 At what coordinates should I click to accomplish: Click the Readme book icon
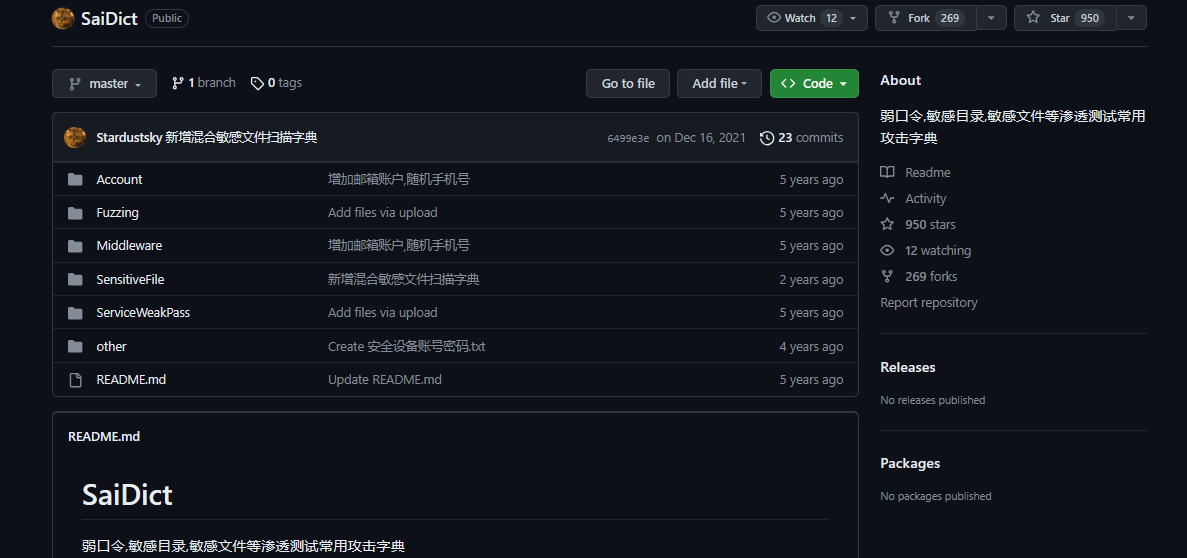pyautogui.click(x=887, y=173)
